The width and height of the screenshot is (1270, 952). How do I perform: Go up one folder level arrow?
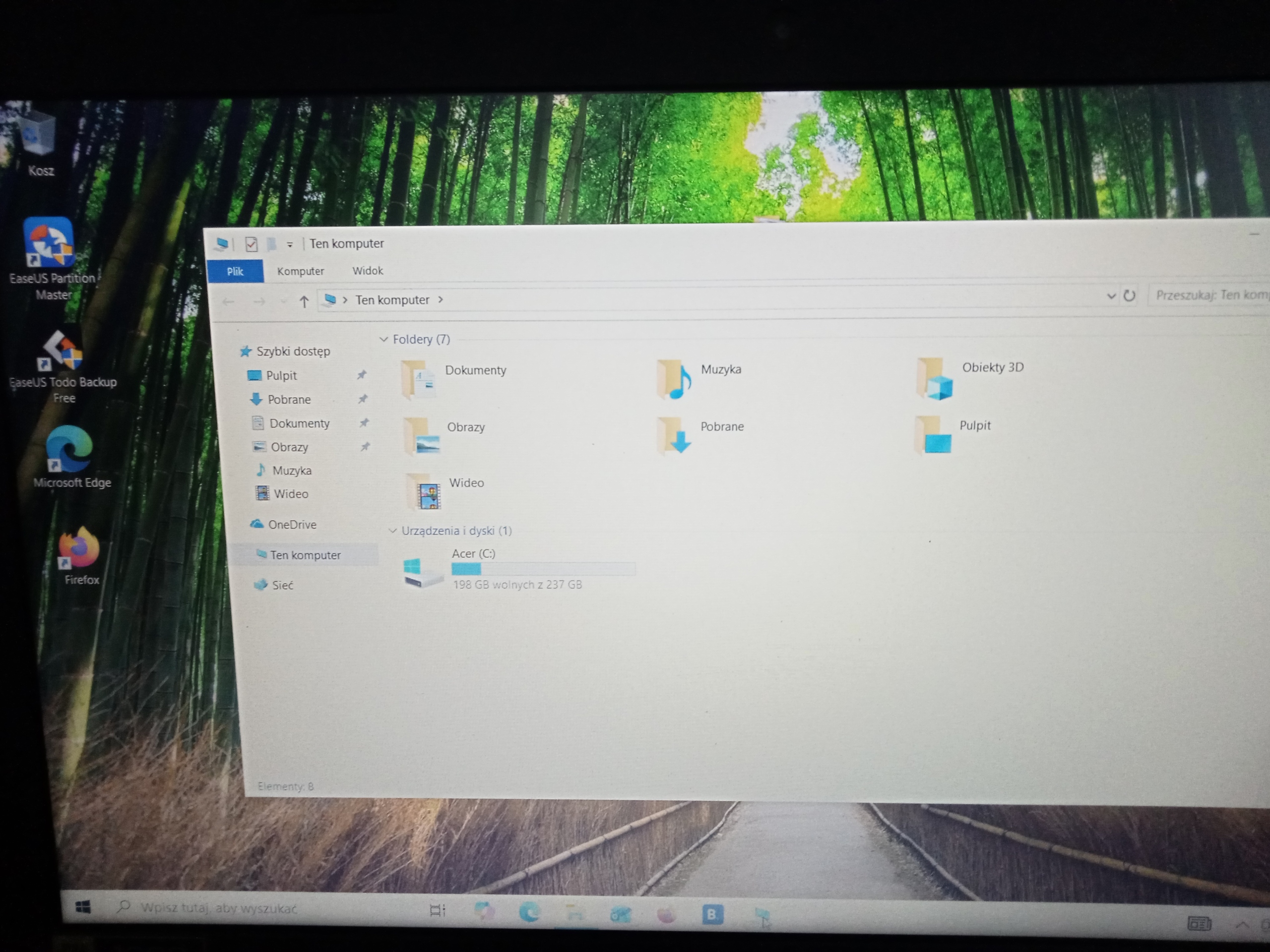click(304, 301)
